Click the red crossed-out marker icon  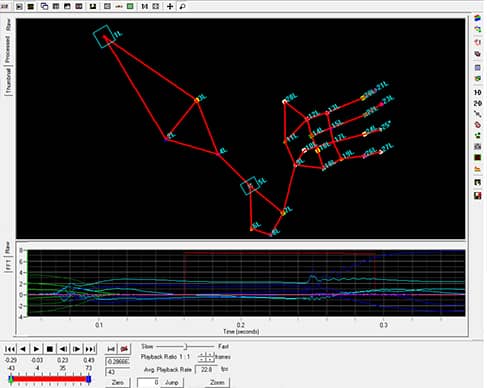pos(124,349)
